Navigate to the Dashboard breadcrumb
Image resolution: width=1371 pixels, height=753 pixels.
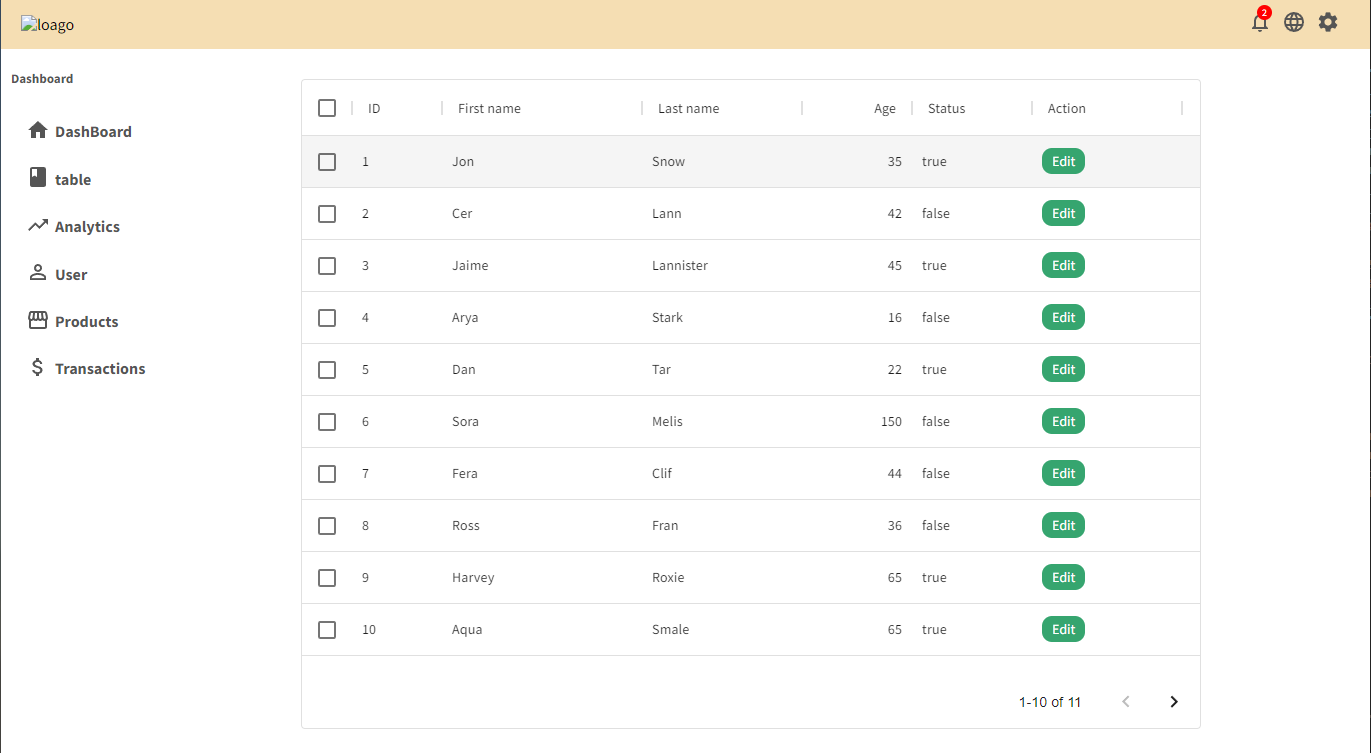tap(42, 78)
